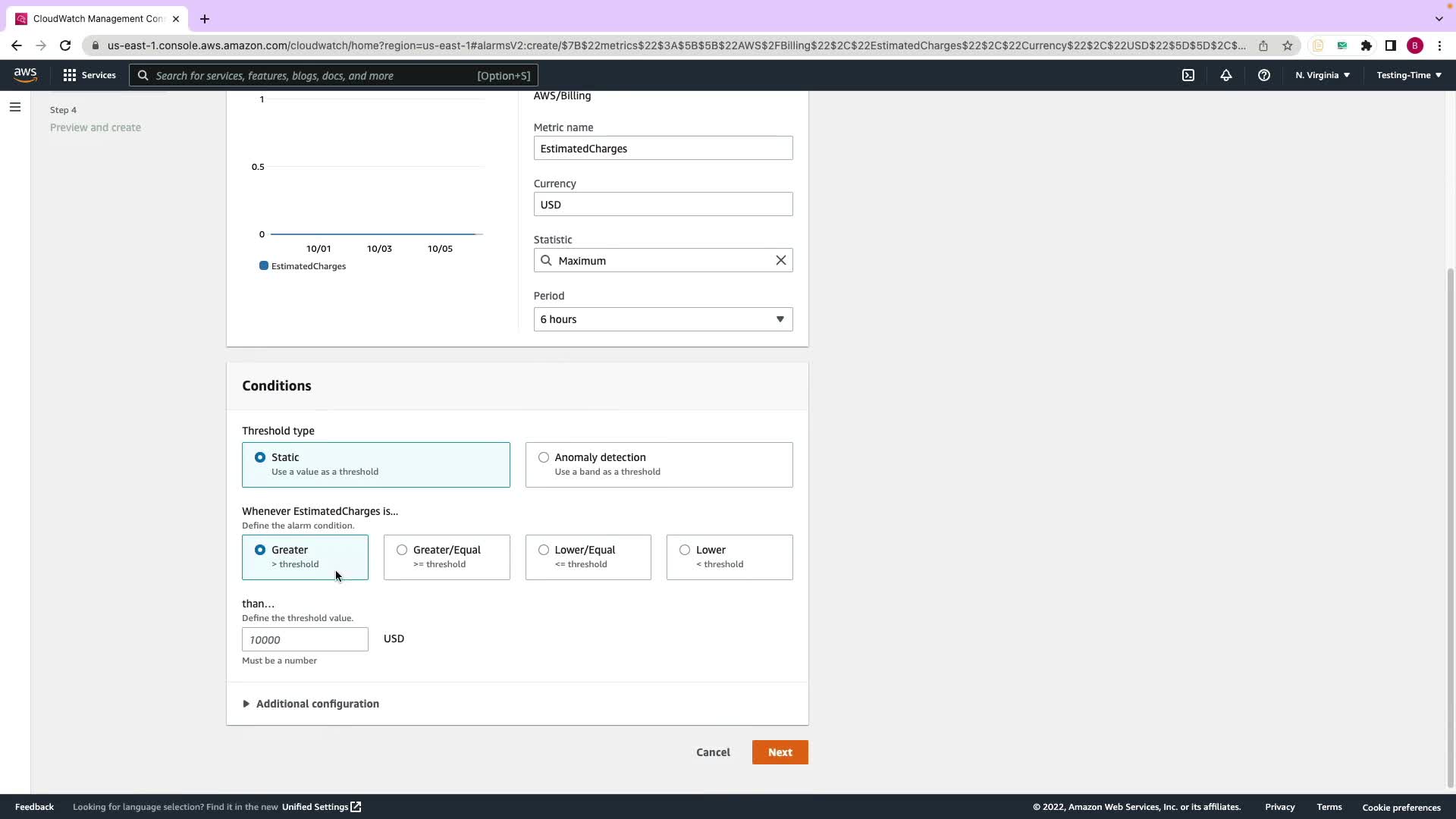Image resolution: width=1456 pixels, height=819 pixels.
Task: Open the Period 6 hours dropdown
Action: [x=663, y=319]
